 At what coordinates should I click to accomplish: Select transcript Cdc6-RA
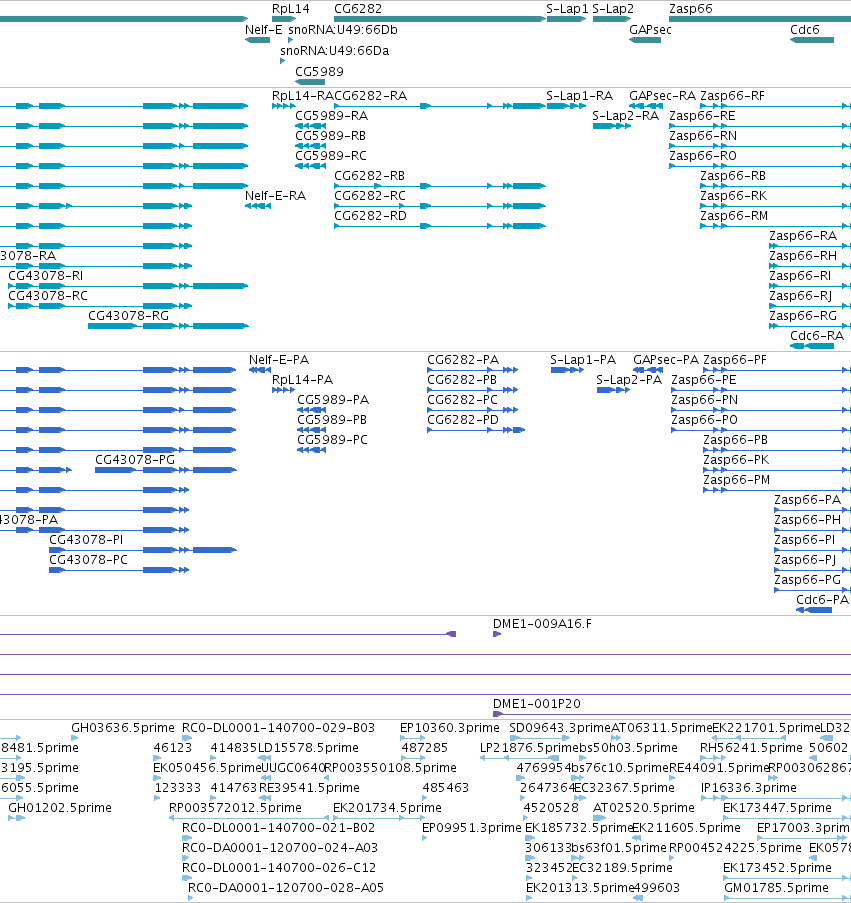pos(817,336)
